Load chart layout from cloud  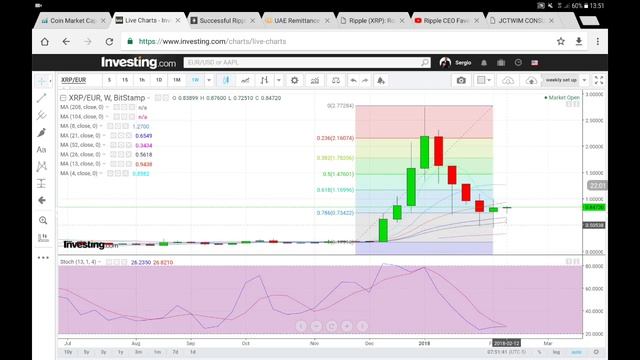508,80
